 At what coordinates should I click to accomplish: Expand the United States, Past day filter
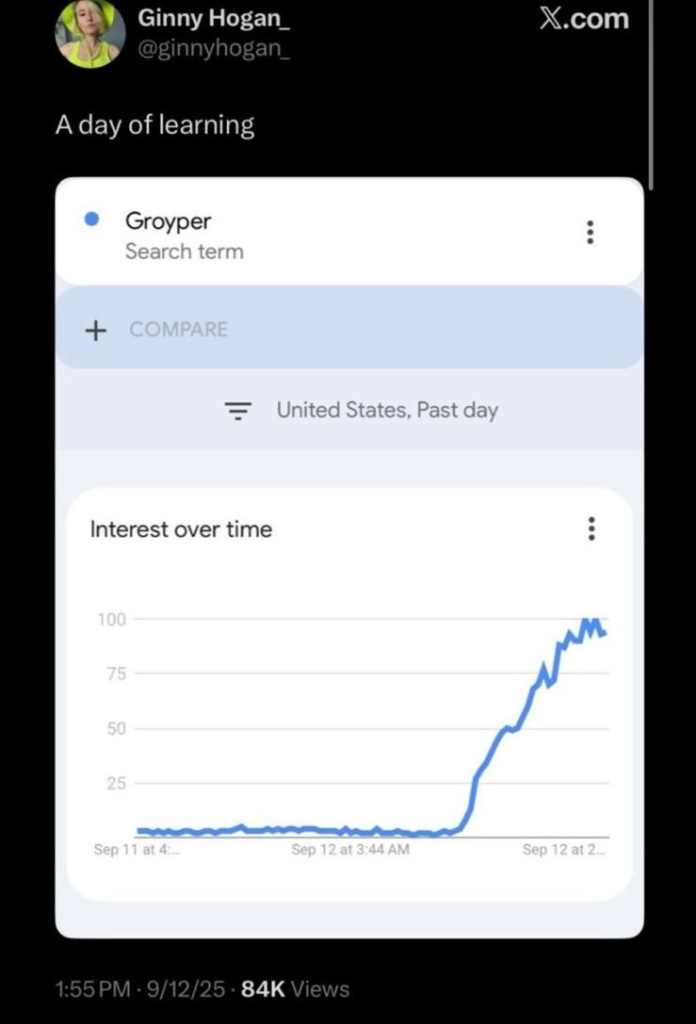[x=387, y=410]
